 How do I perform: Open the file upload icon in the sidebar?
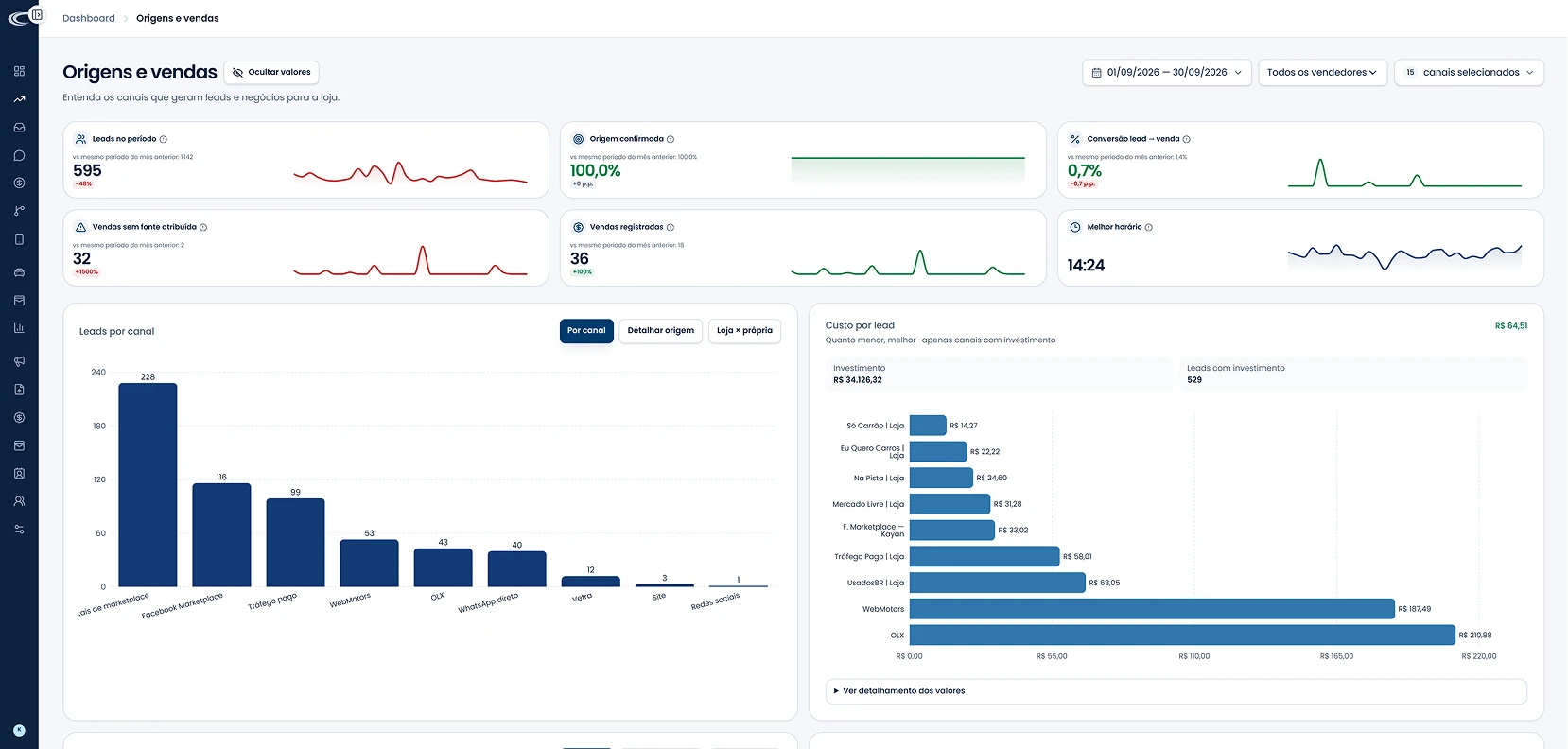click(19, 390)
